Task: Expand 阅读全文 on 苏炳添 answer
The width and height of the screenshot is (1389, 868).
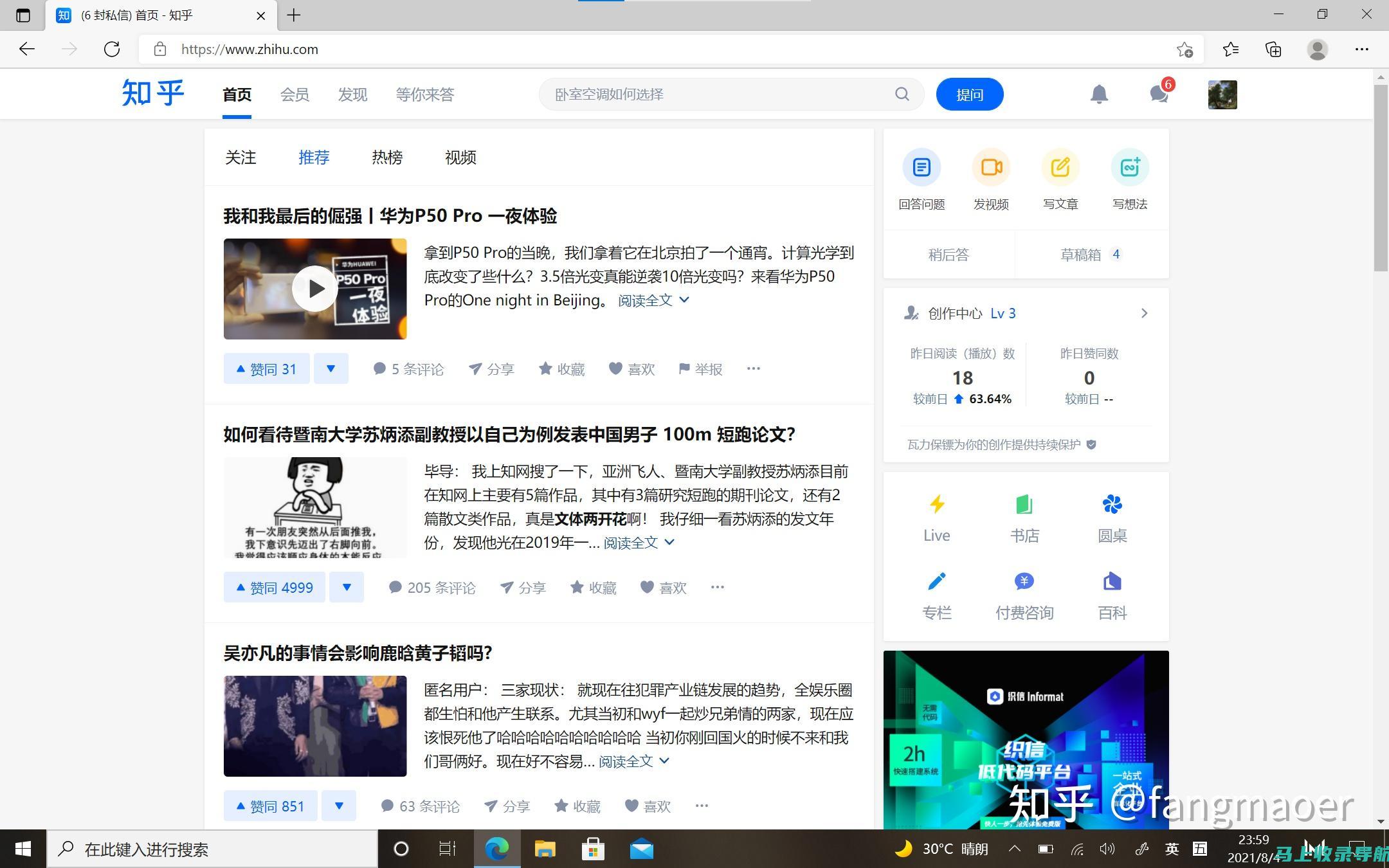Action: coord(639,543)
